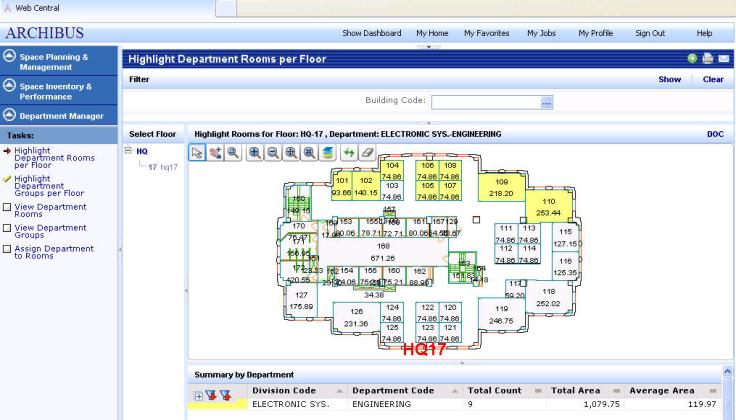The height and width of the screenshot is (420, 736).
Task: Click the zoom in magnifier with plus
Action: tap(255, 153)
